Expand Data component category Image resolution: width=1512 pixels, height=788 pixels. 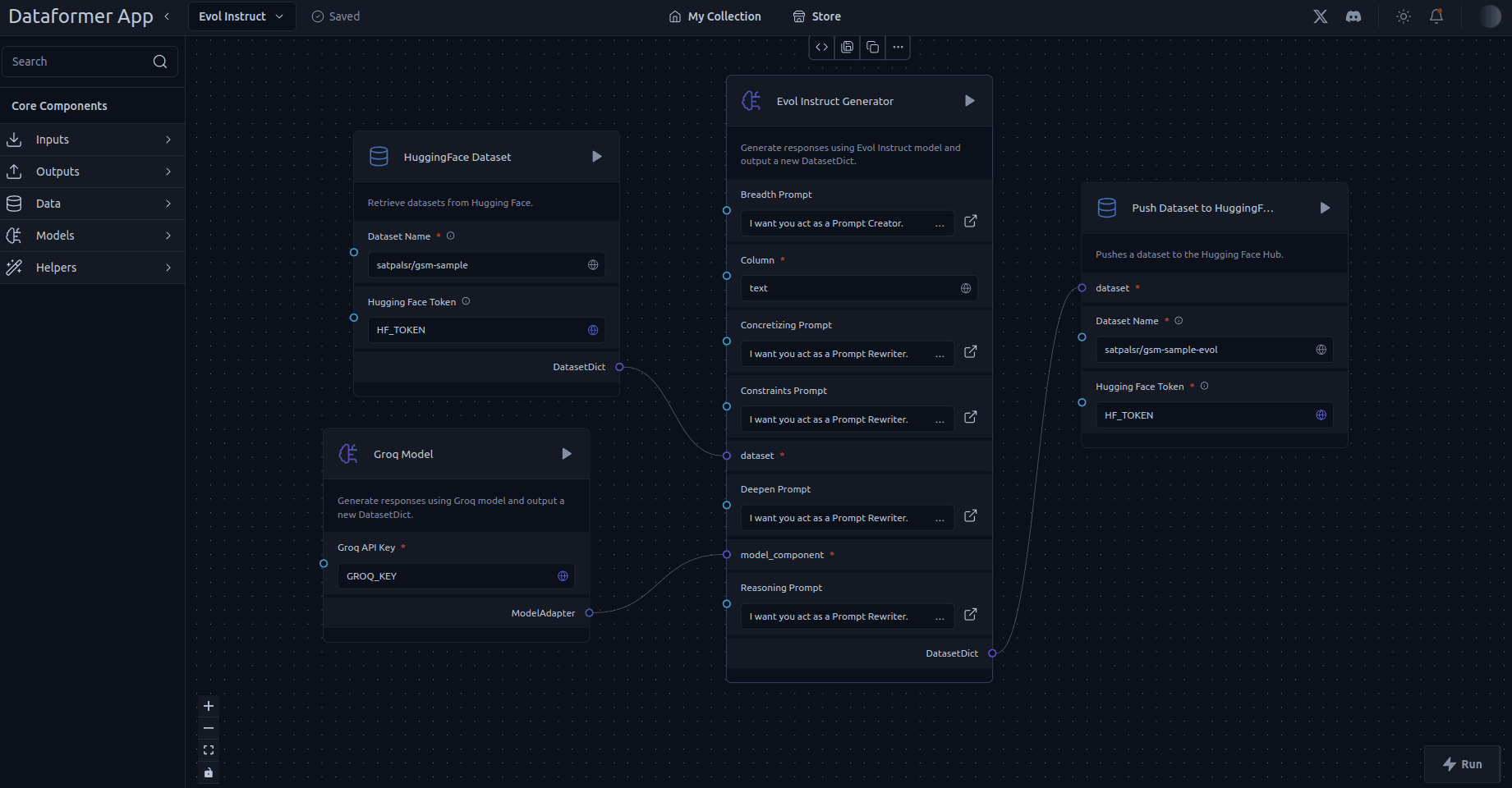(x=92, y=204)
